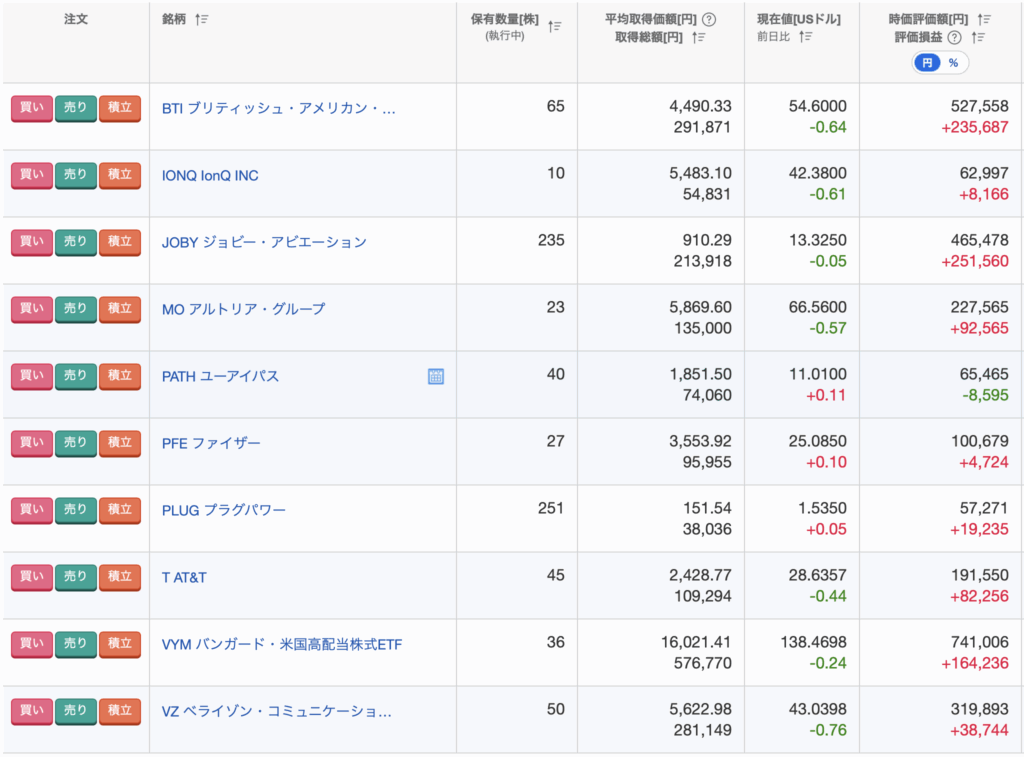
Task: Sell VYM with 売り button
Action: pos(76,644)
